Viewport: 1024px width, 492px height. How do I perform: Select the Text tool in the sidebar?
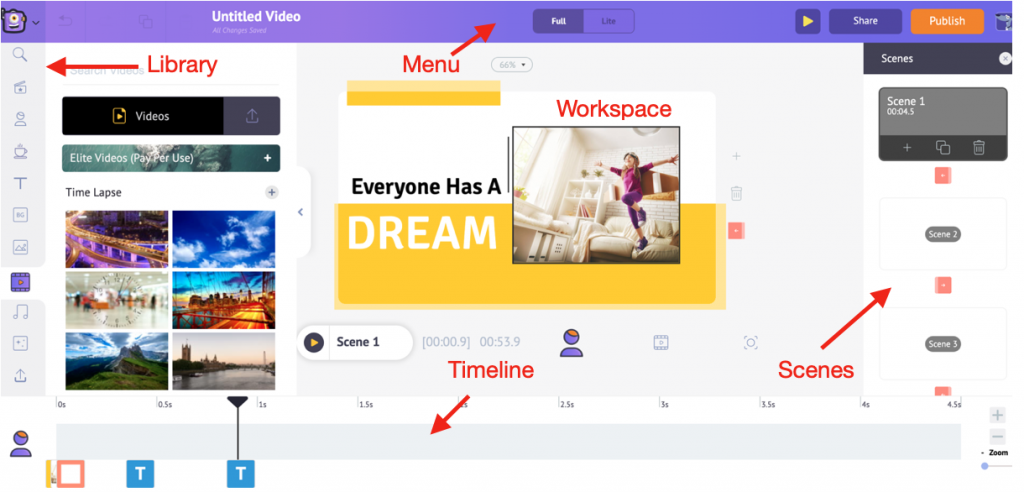(20, 183)
